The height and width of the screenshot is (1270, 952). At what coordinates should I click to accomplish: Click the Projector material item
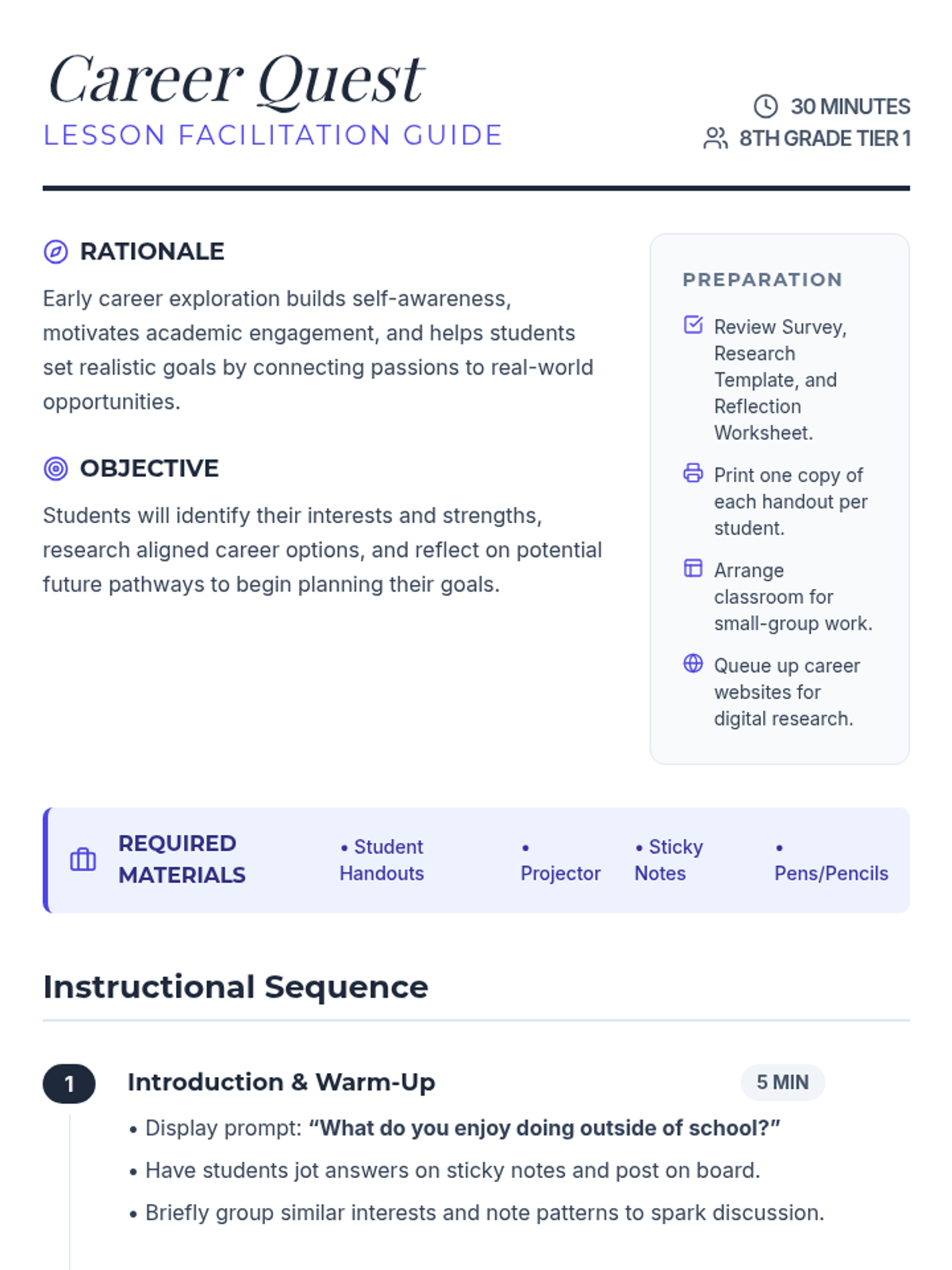tap(560, 872)
